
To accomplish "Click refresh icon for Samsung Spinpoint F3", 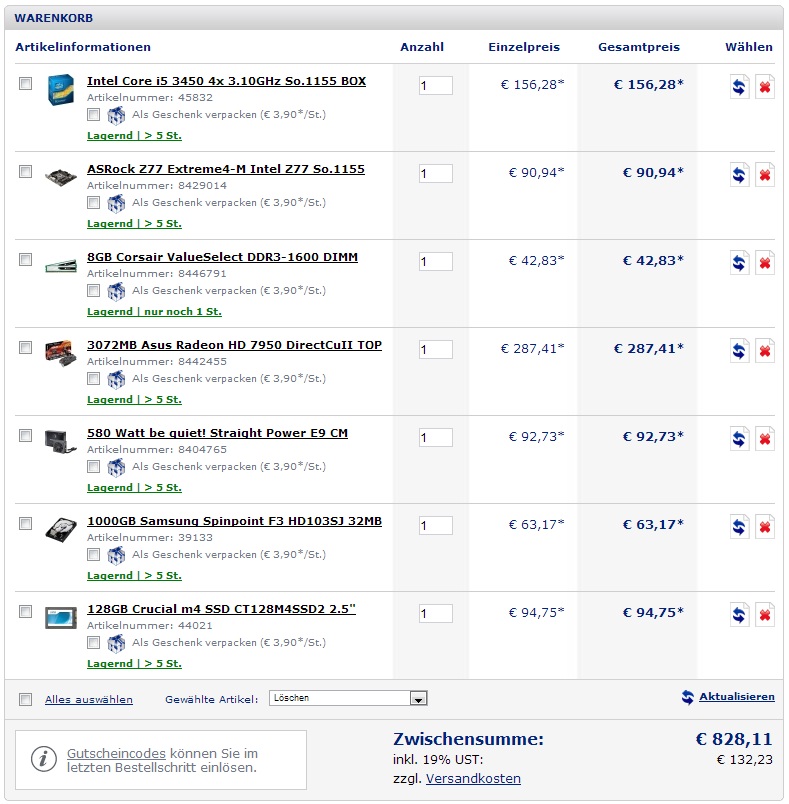I will 739,527.
